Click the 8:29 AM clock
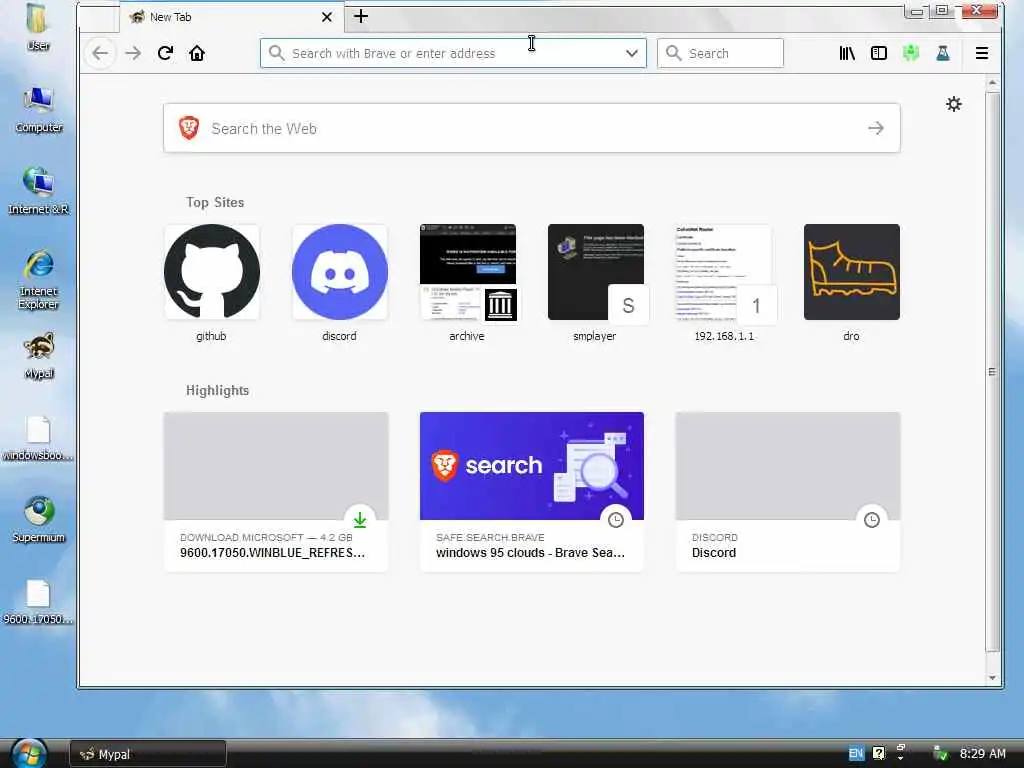Image resolution: width=1024 pixels, height=768 pixels. coord(982,754)
